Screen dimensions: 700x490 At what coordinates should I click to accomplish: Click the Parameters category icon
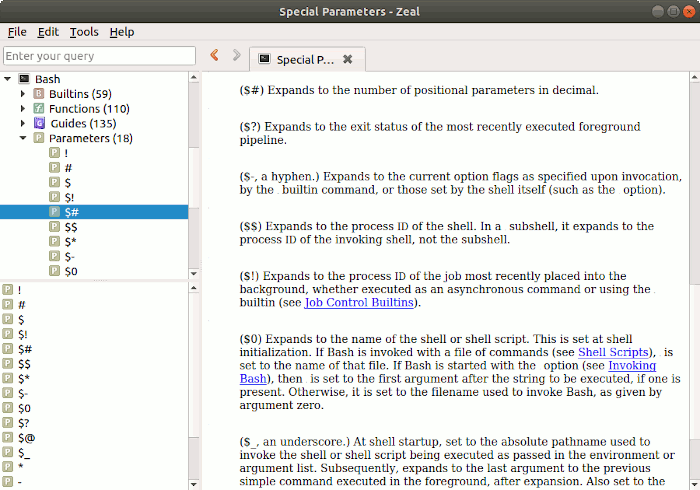39,138
